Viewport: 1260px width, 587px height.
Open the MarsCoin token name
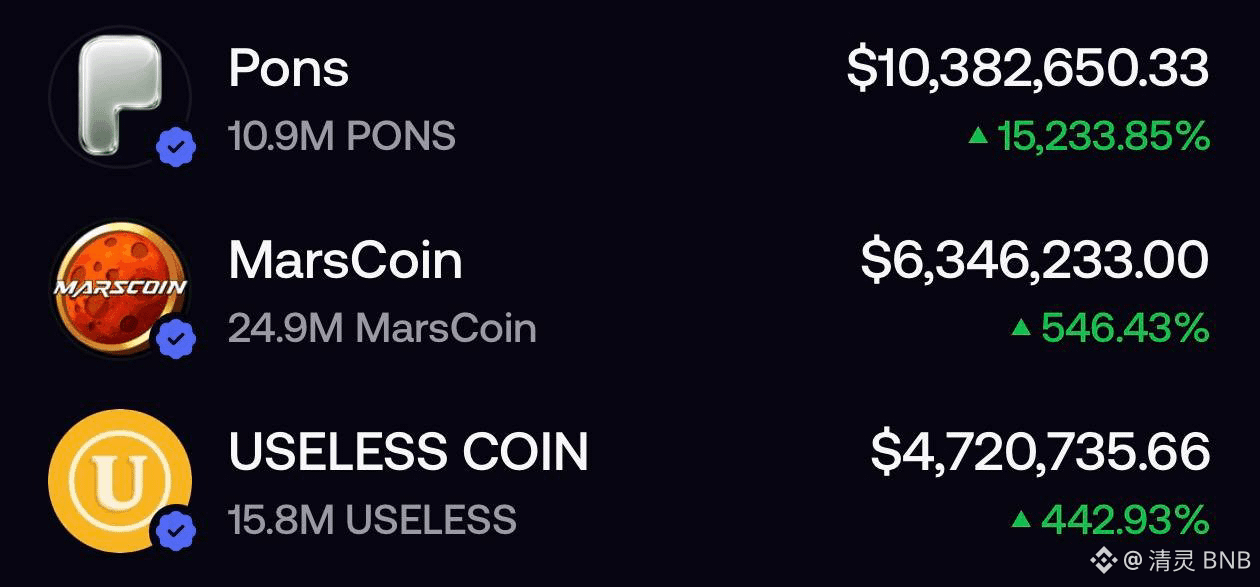coord(345,261)
